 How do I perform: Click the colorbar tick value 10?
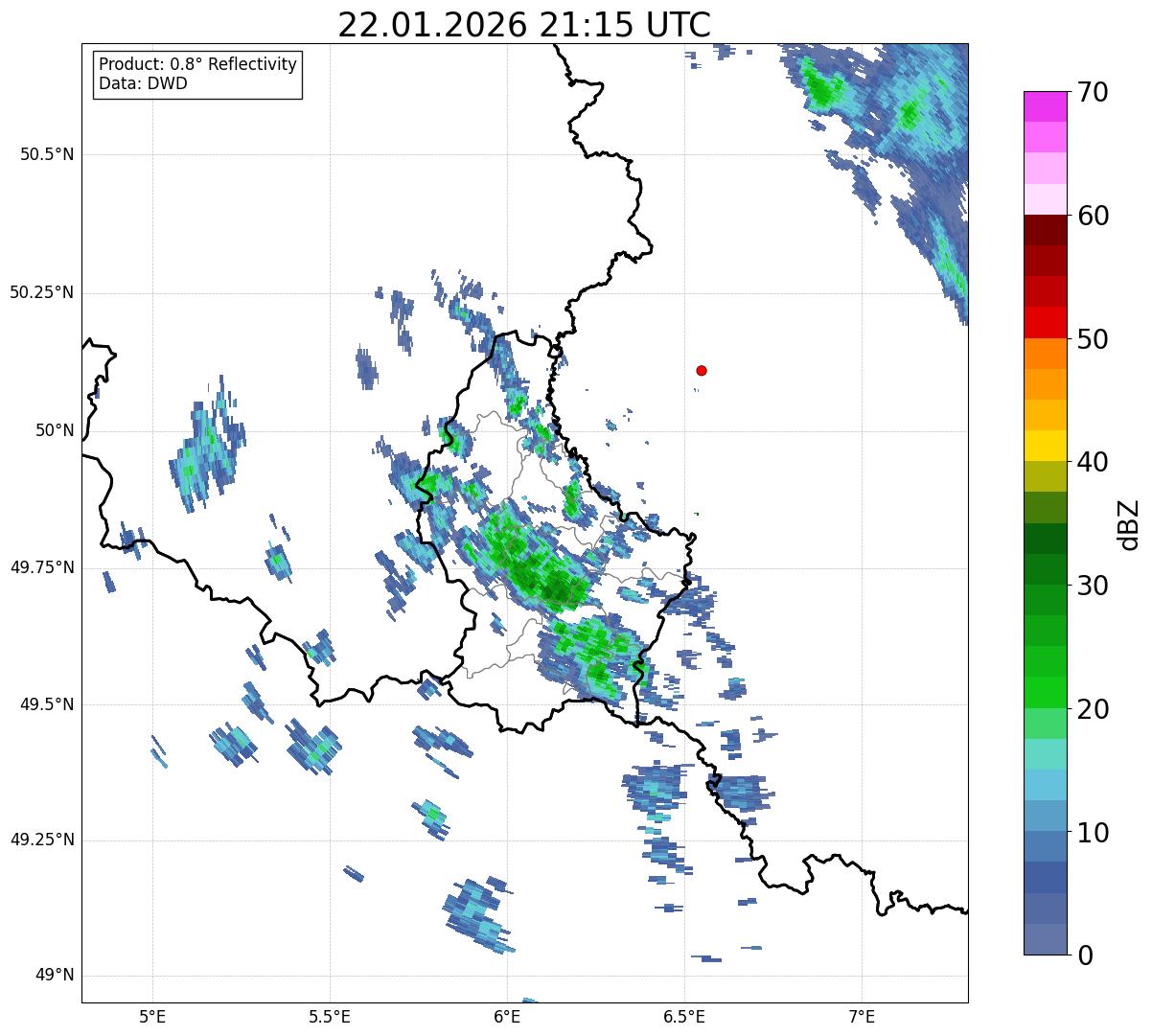coord(1093,832)
